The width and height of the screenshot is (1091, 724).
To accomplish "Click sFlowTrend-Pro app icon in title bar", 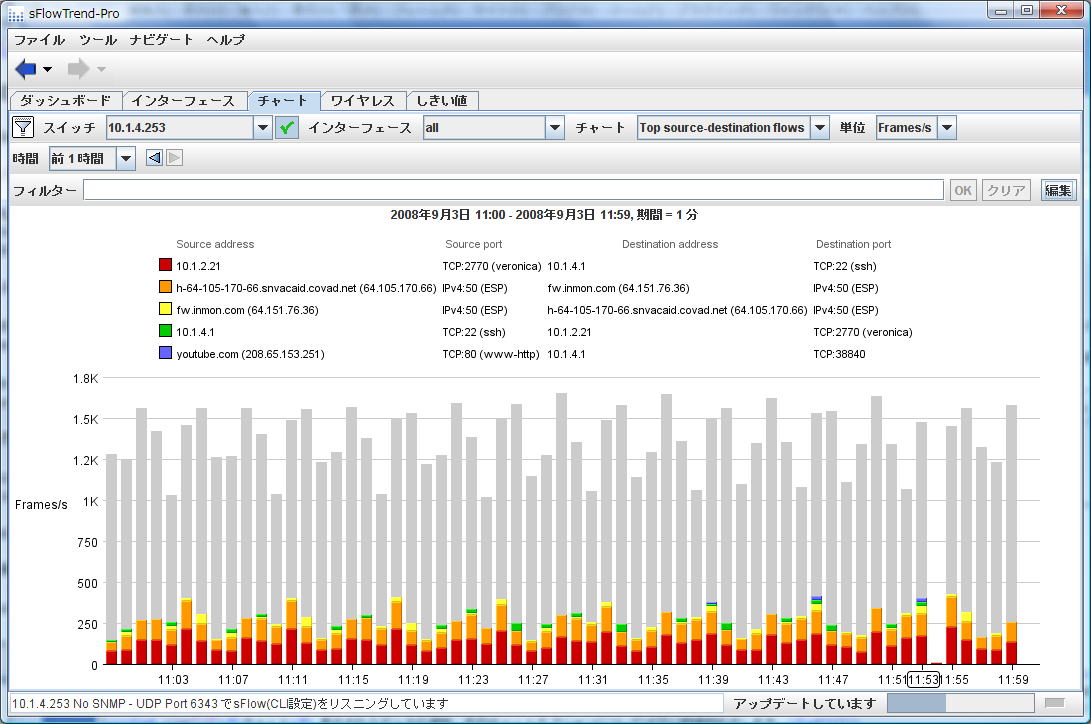I will click(16, 12).
